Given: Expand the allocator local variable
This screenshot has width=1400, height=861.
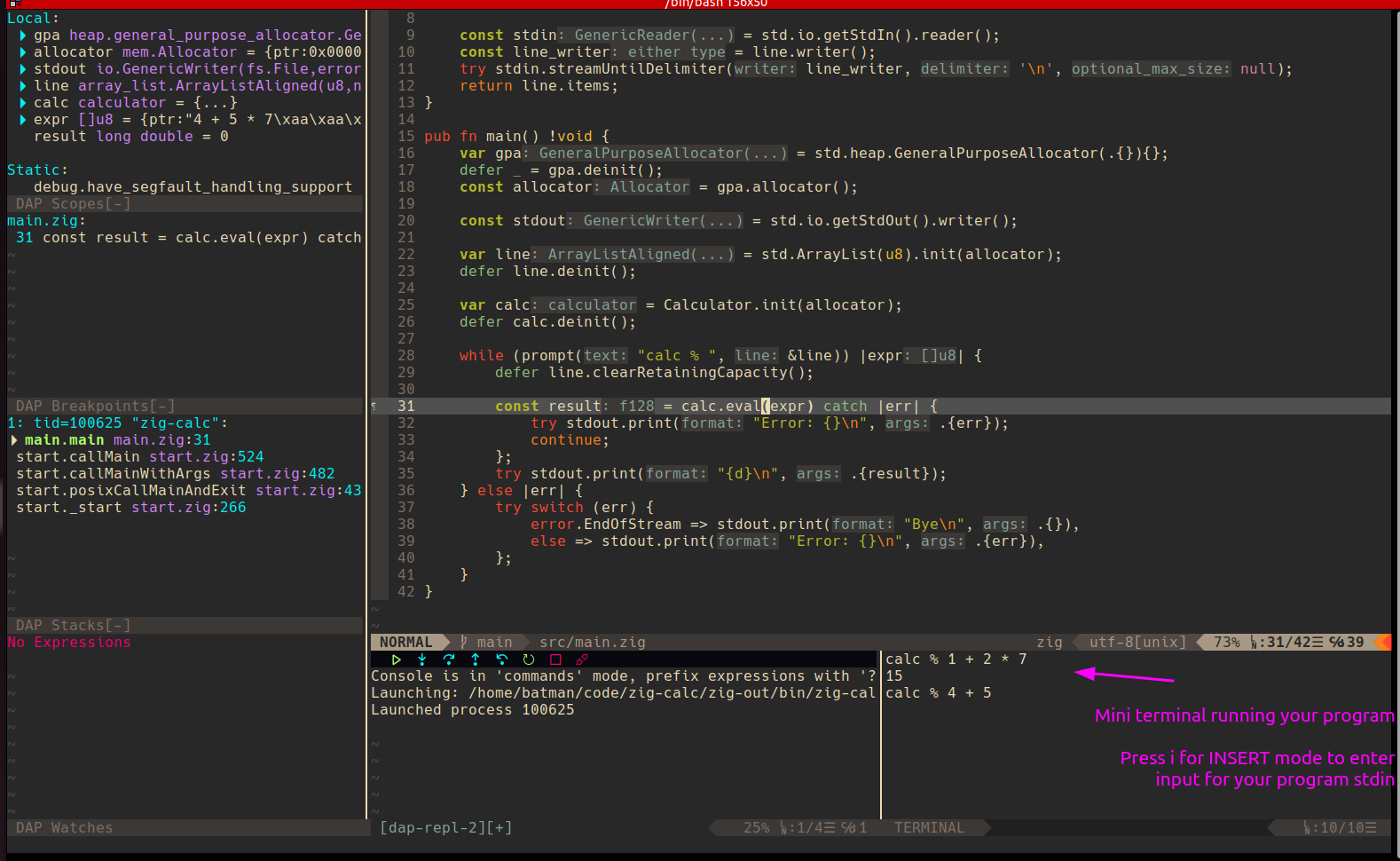Looking at the screenshot, I should coord(23,52).
